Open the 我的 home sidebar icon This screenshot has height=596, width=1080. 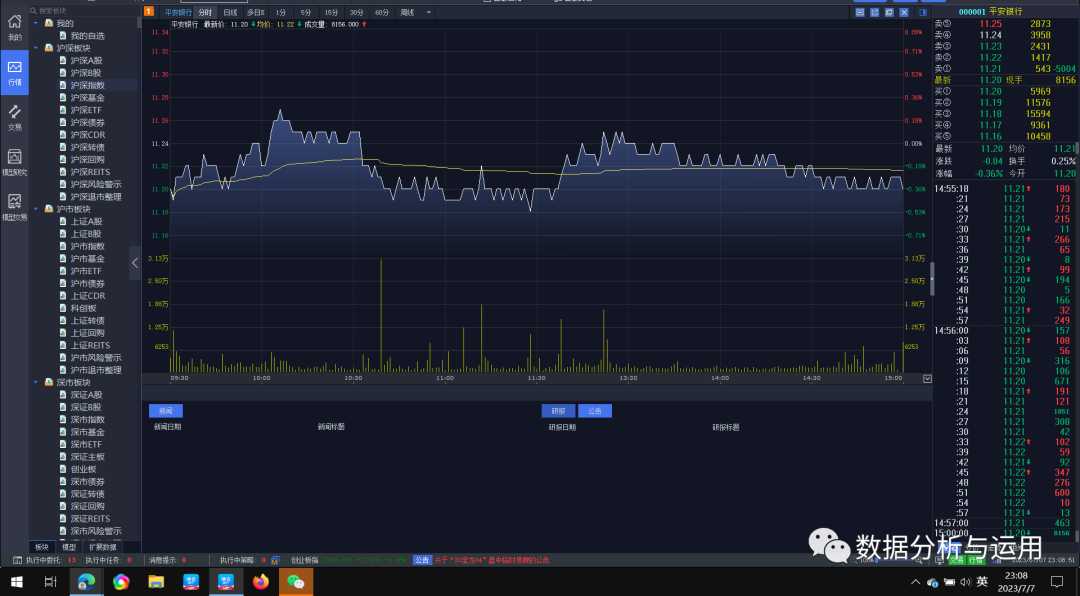tap(14, 27)
